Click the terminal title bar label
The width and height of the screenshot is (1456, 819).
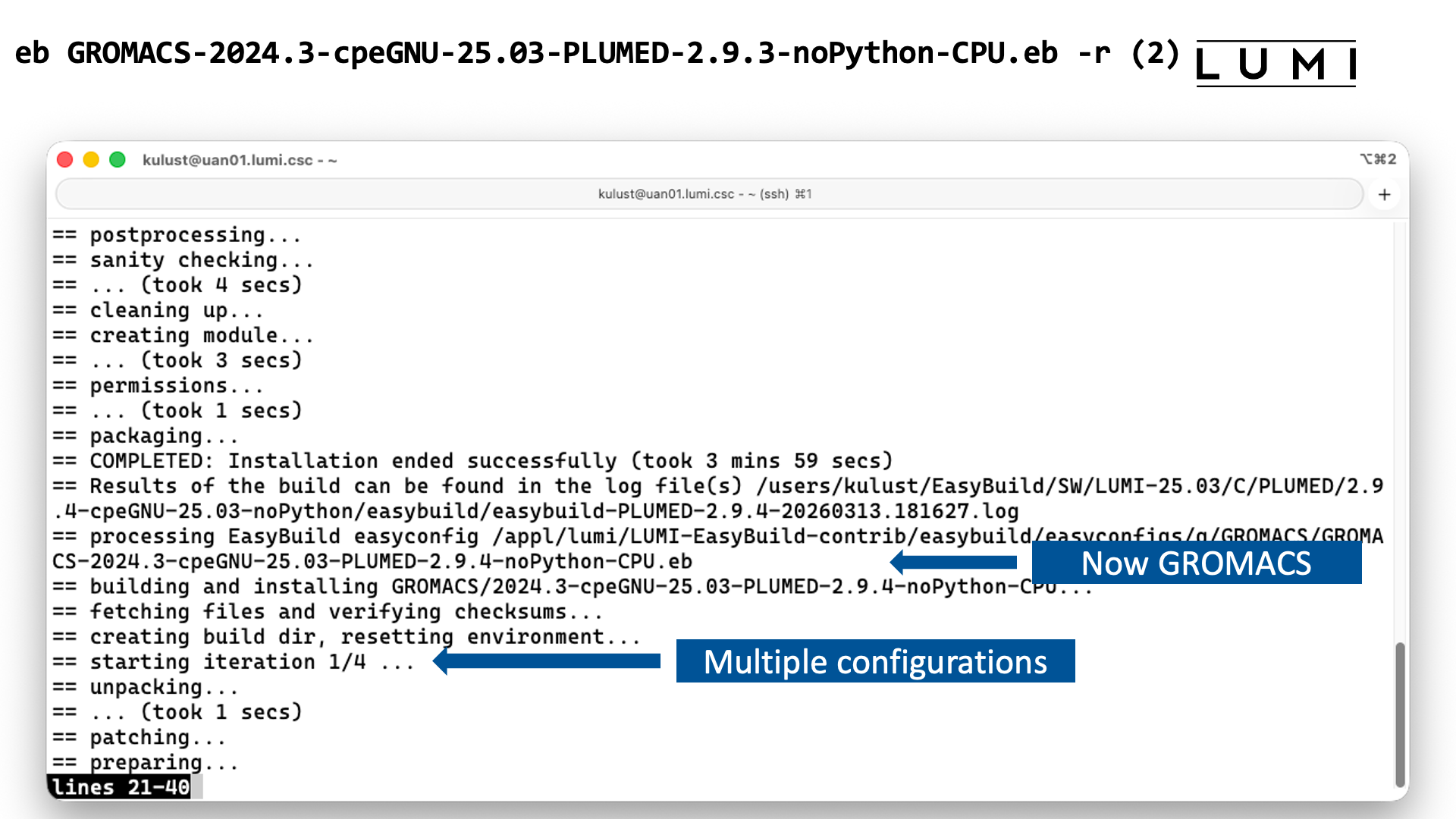[x=240, y=160]
